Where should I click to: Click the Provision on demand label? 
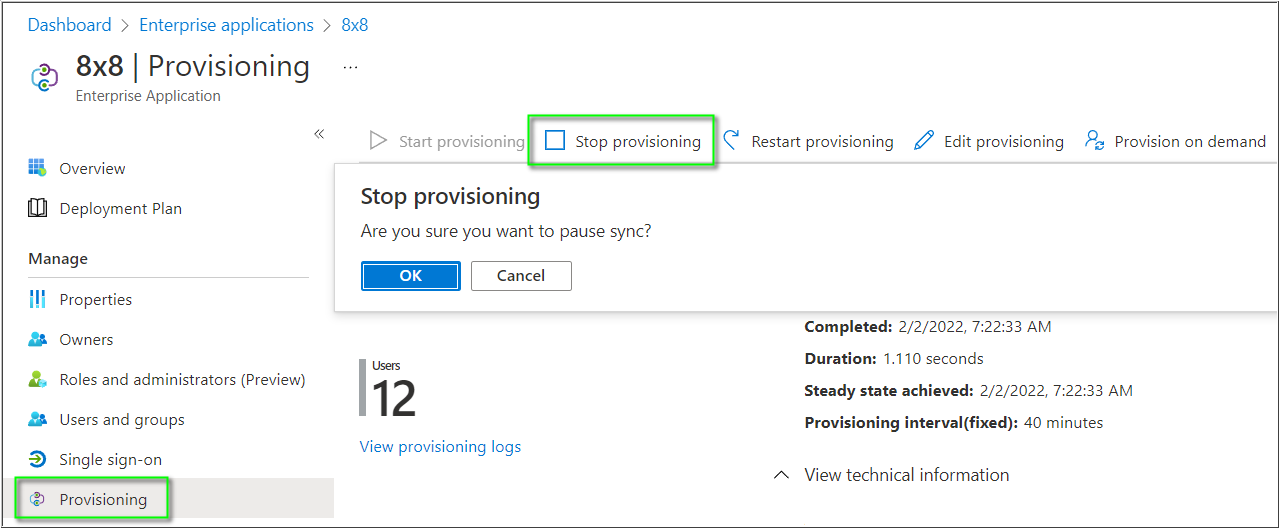pyautogui.click(x=1190, y=141)
